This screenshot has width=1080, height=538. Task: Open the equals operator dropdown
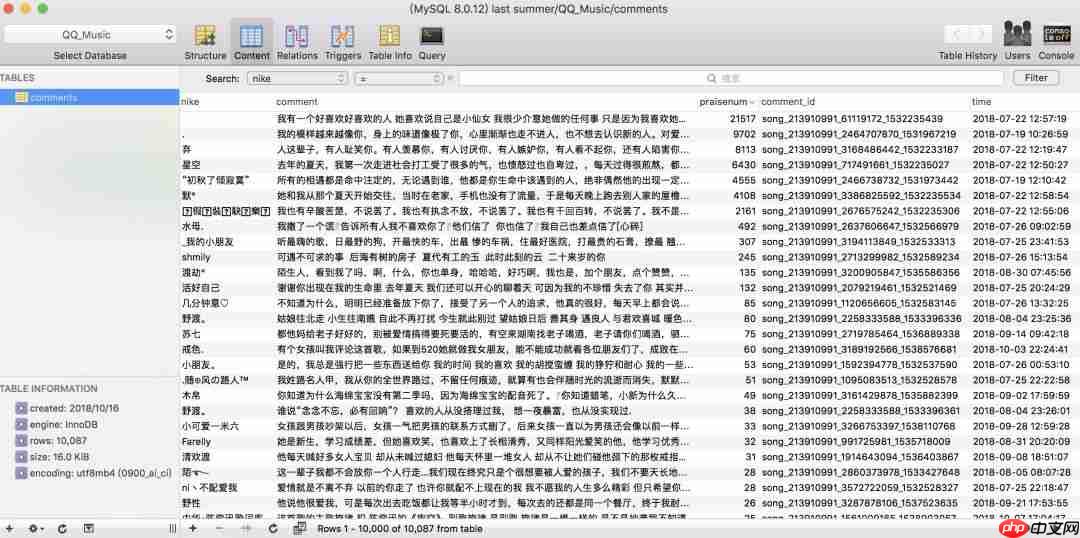pos(397,79)
